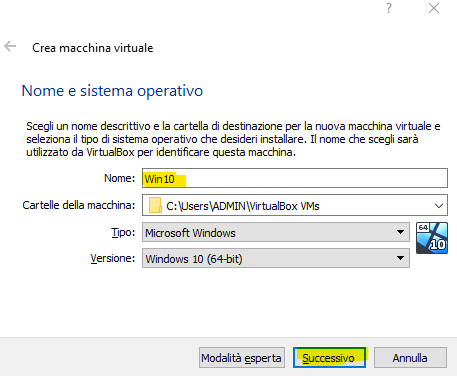This screenshot has height=376, width=457.
Task: Open the Versione dropdown showing Windows 10 (64-bit)
Action: point(276,258)
